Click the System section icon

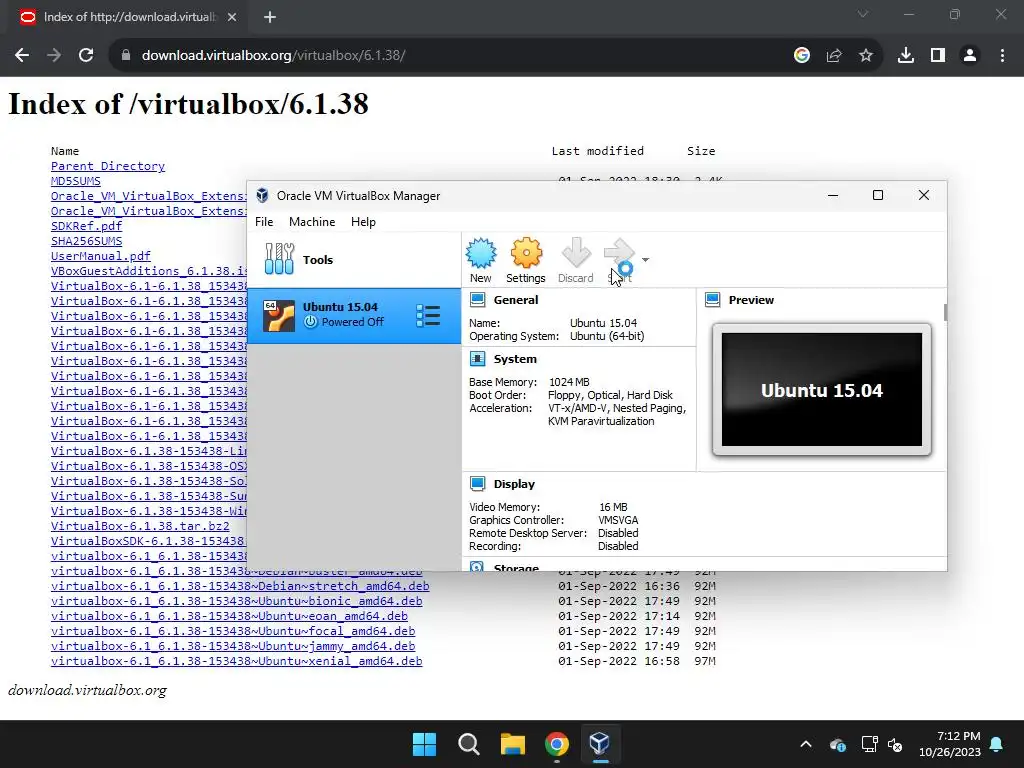click(477, 359)
